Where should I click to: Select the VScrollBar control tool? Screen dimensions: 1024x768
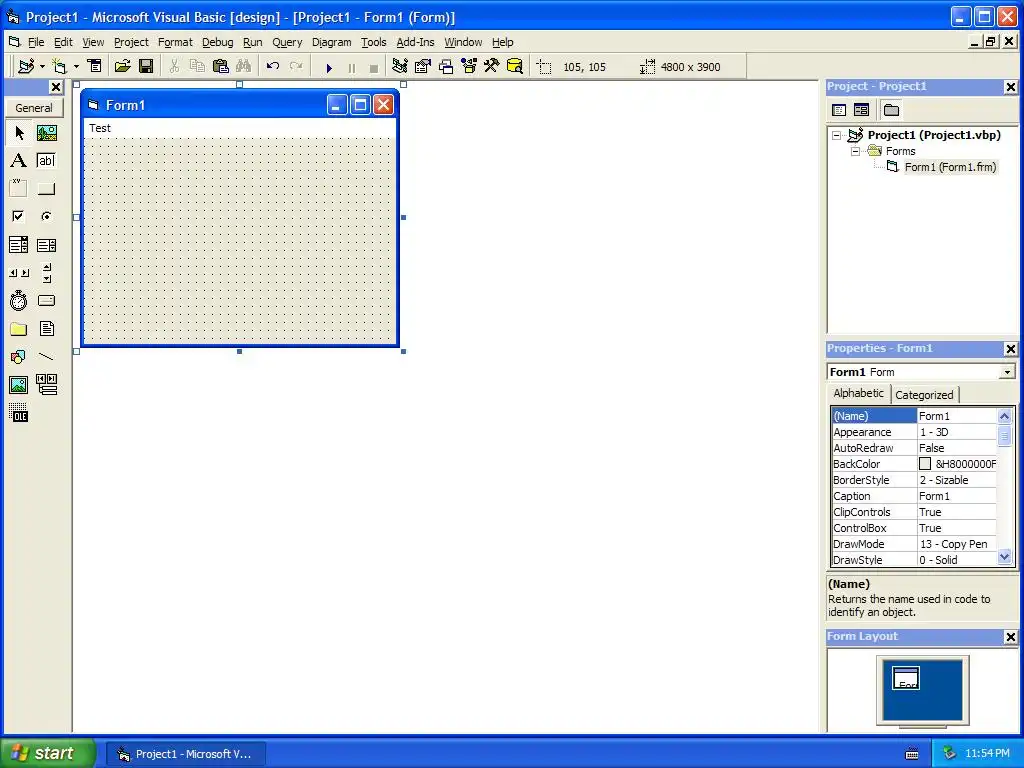click(46, 273)
